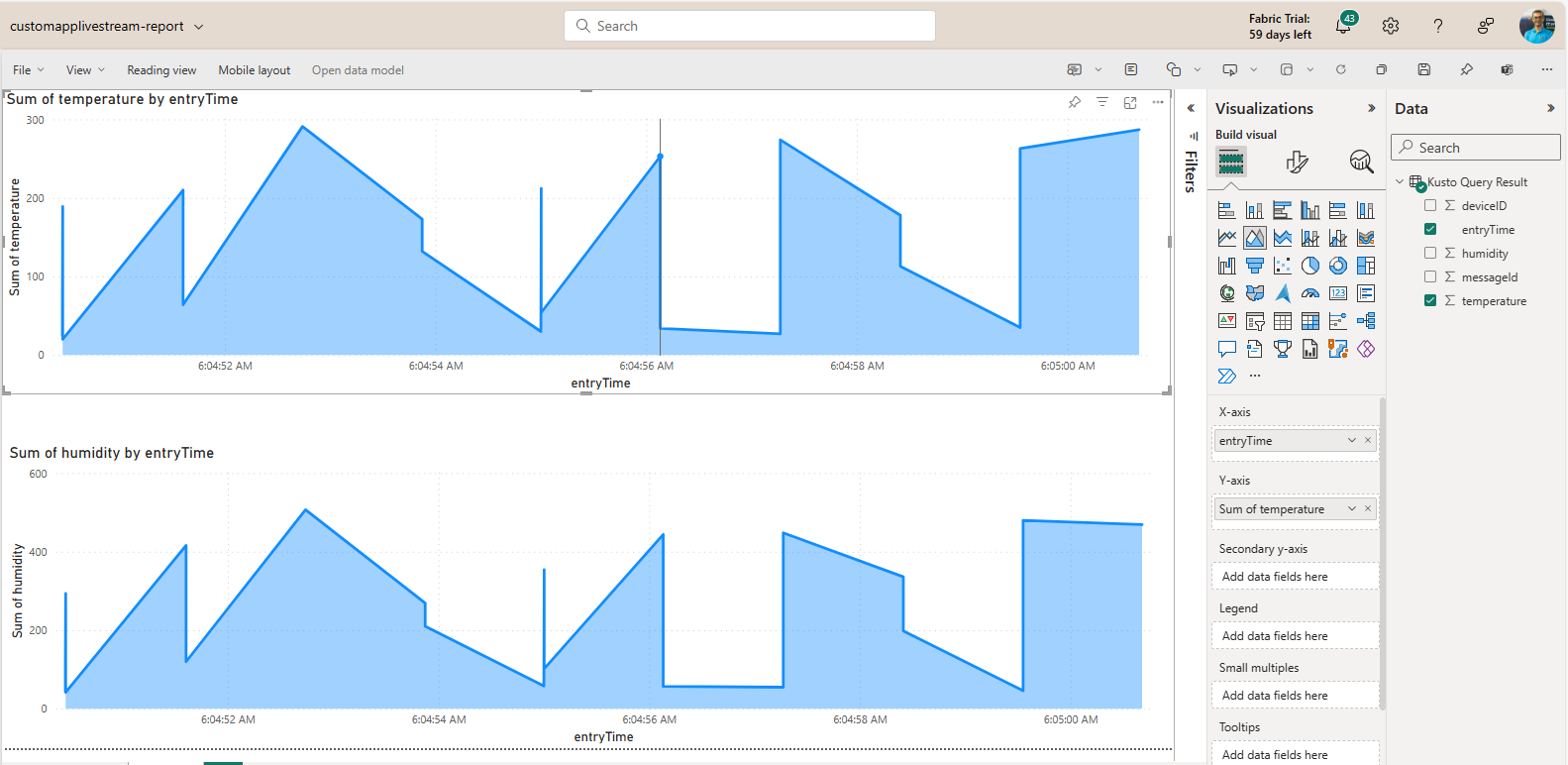Viewport: 1568px width, 765px height.
Task: Select the funnel chart visual
Action: click(x=1255, y=266)
